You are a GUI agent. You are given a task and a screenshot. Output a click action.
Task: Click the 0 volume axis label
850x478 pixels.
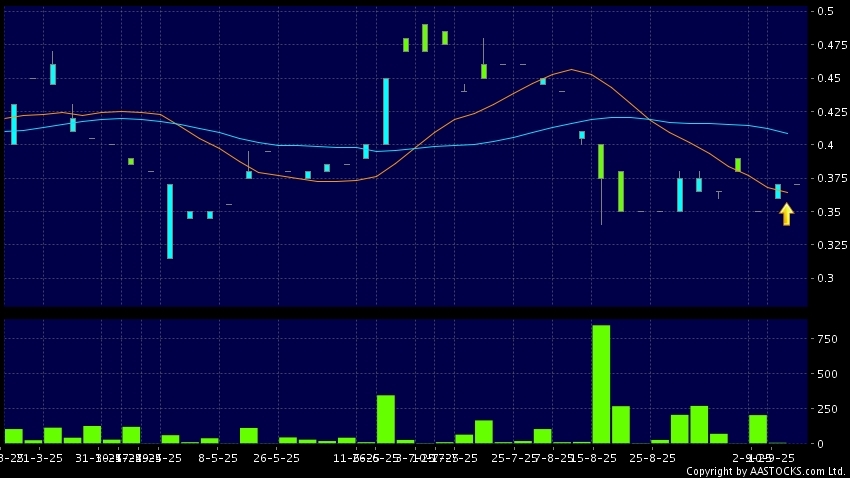820,444
